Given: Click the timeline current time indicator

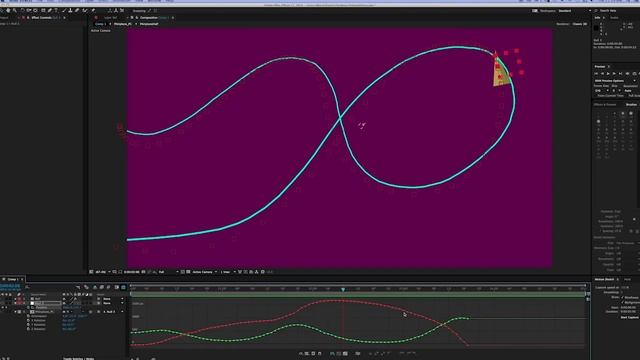Looking at the screenshot, I should [x=343, y=289].
